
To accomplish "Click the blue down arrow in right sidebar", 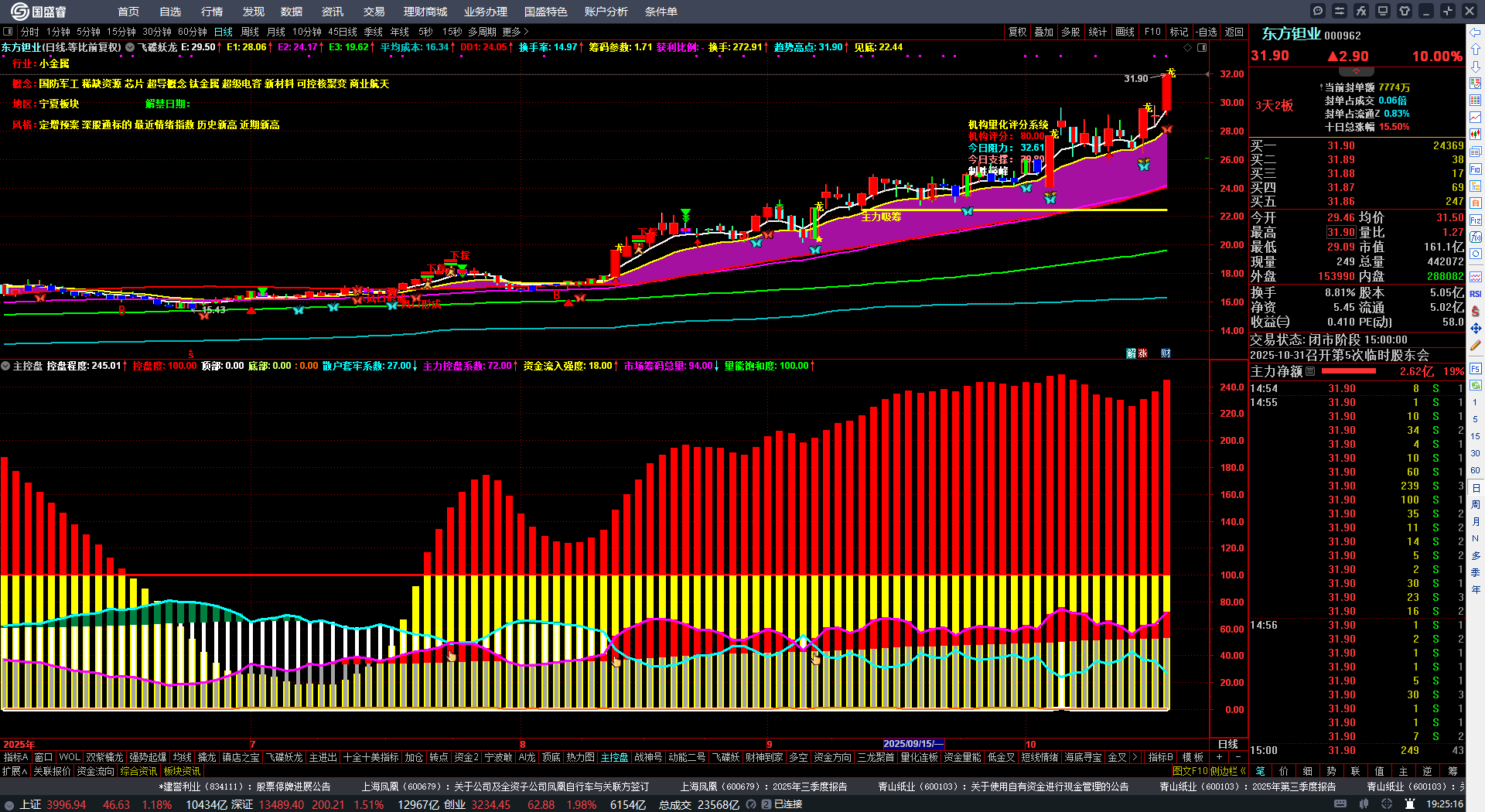I will coord(1476,67).
